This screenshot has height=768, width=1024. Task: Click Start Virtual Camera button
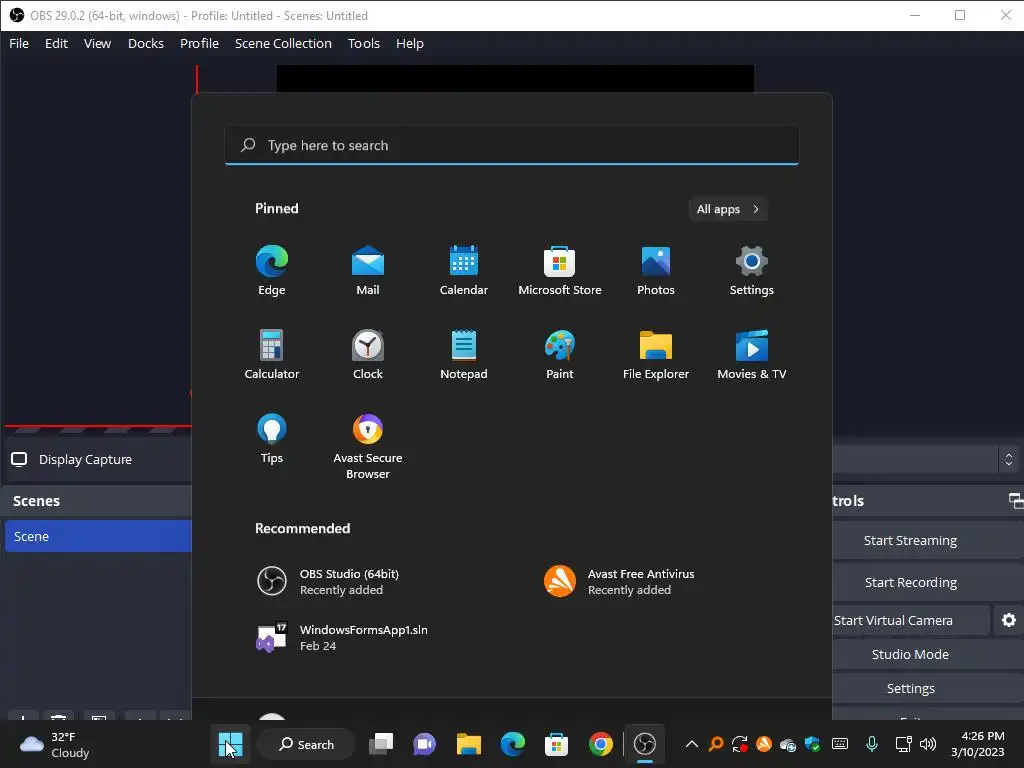pos(910,620)
